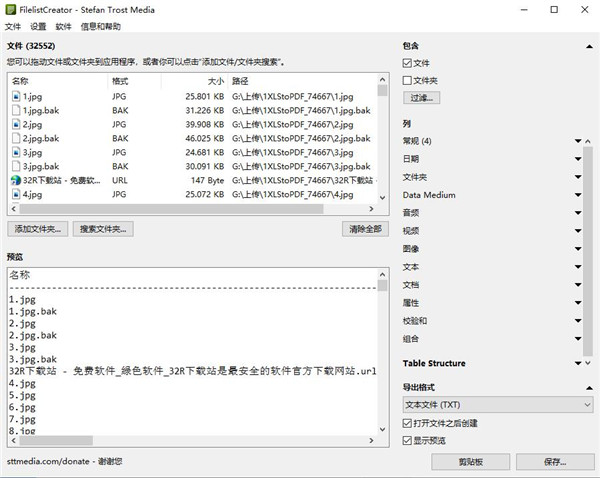This screenshot has height=478, width=600.
Task: Click the 5.jpg line in preview
Action: click(x=22, y=395)
